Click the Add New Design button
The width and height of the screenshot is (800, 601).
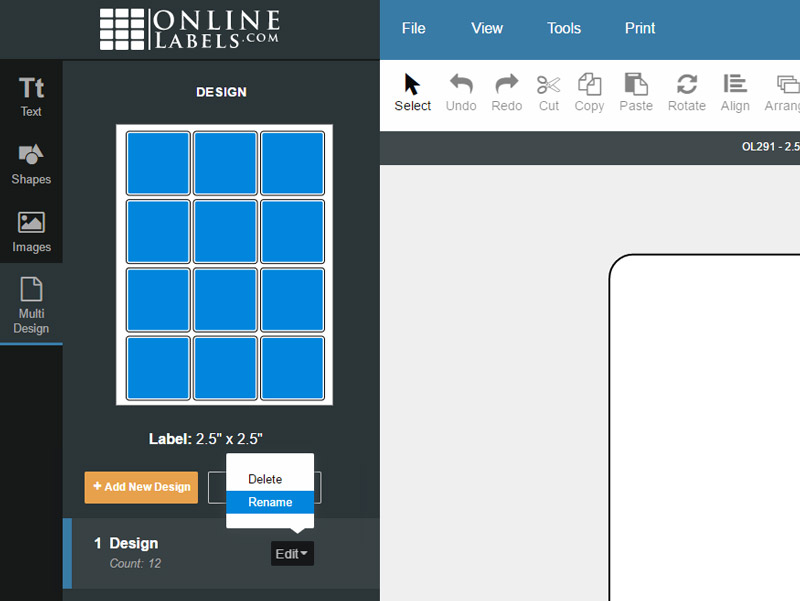click(x=140, y=487)
